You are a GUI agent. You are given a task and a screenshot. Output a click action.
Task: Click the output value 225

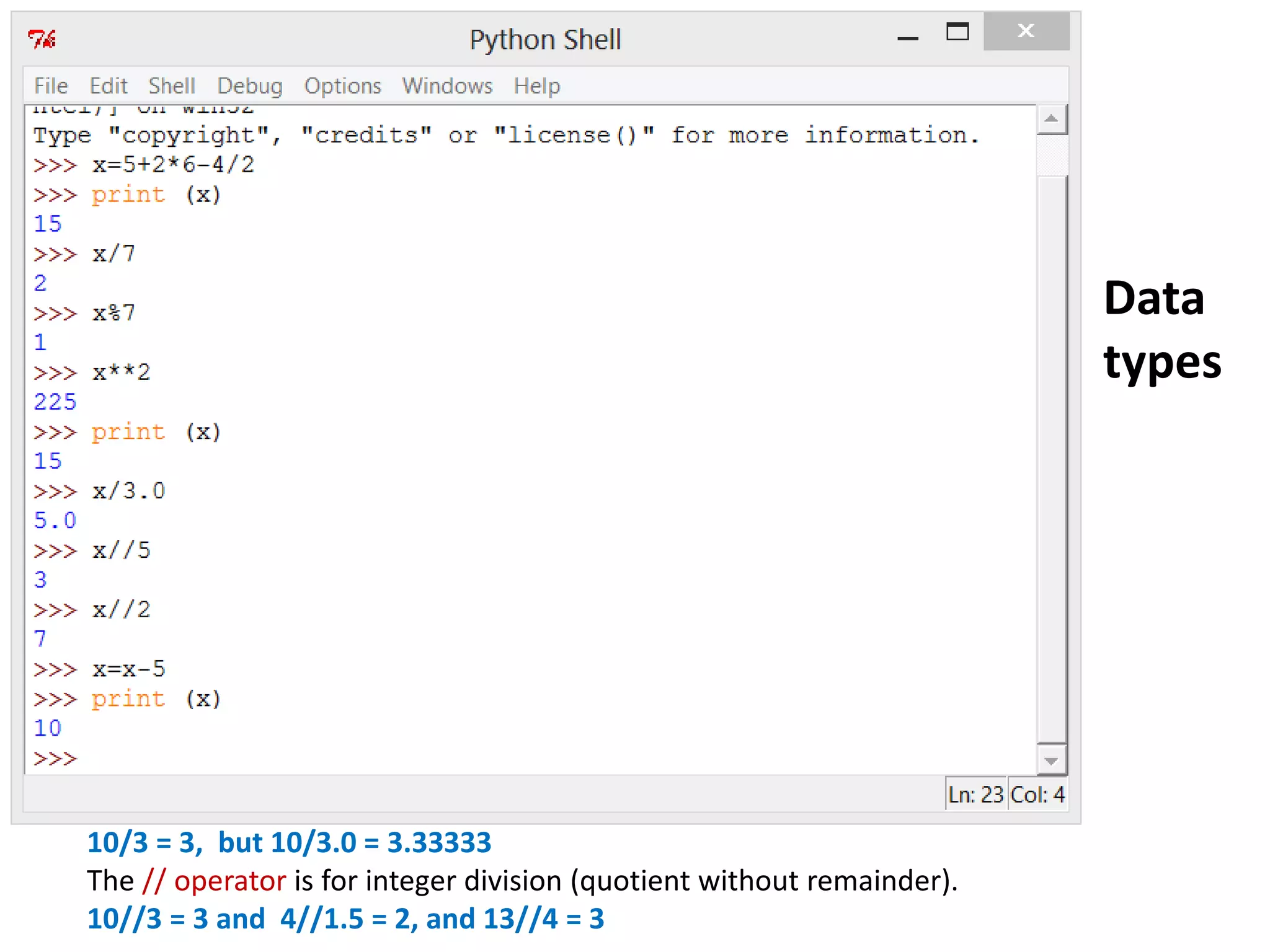pos(55,402)
